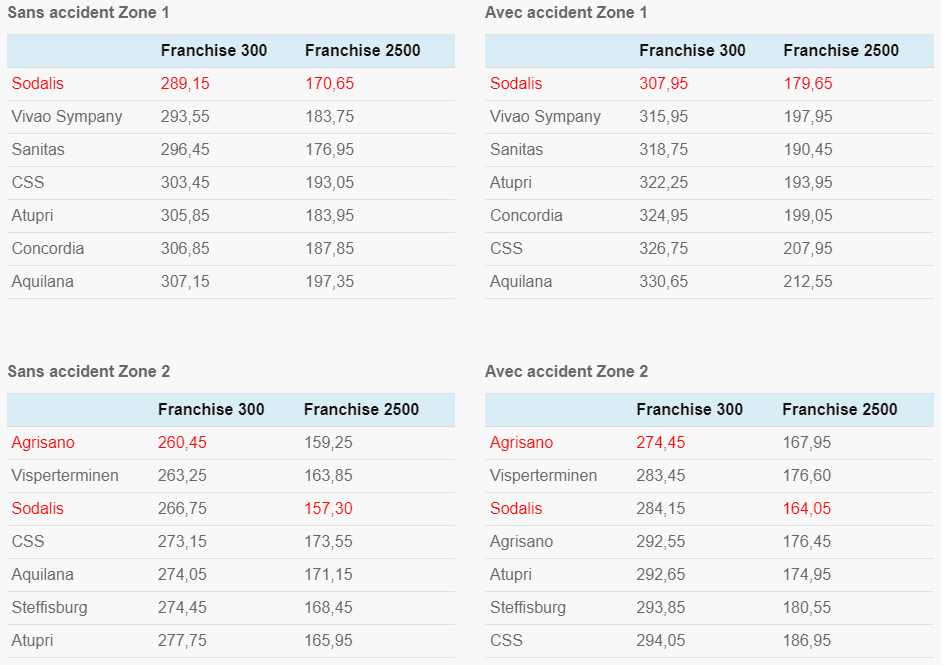Screen dimensions: 941x665
Task: Select Franchise 300 header in Sans accident Zone 1
Action: tap(214, 50)
